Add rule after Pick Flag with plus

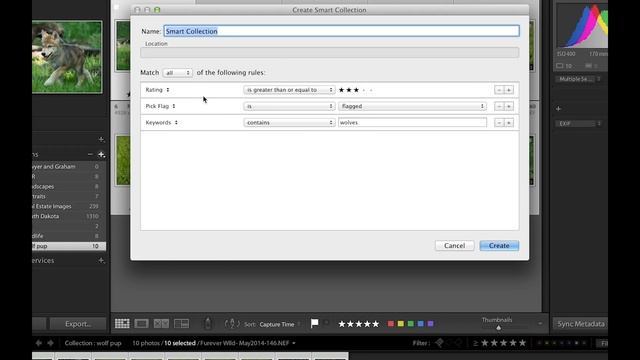pyautogui.click(x=509, y=106)
